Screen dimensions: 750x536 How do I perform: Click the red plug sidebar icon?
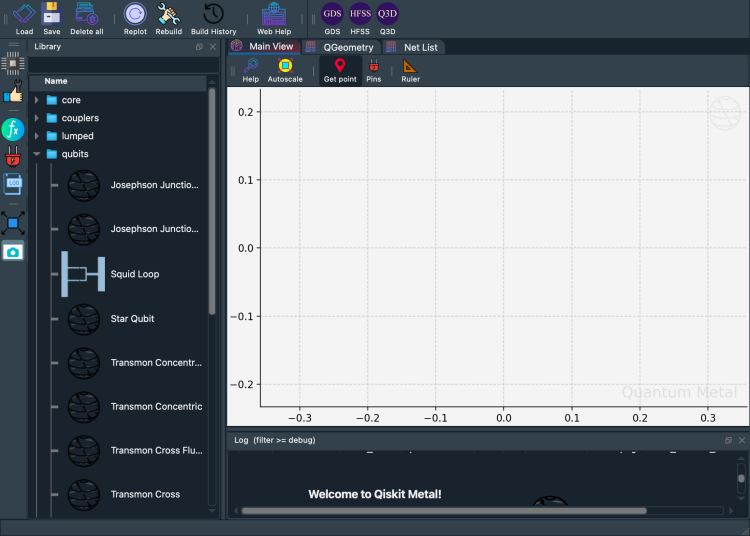point(13,156)
